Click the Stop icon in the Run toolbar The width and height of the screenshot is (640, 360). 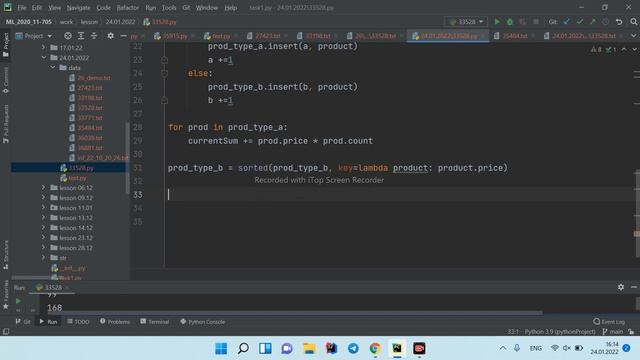536,22
